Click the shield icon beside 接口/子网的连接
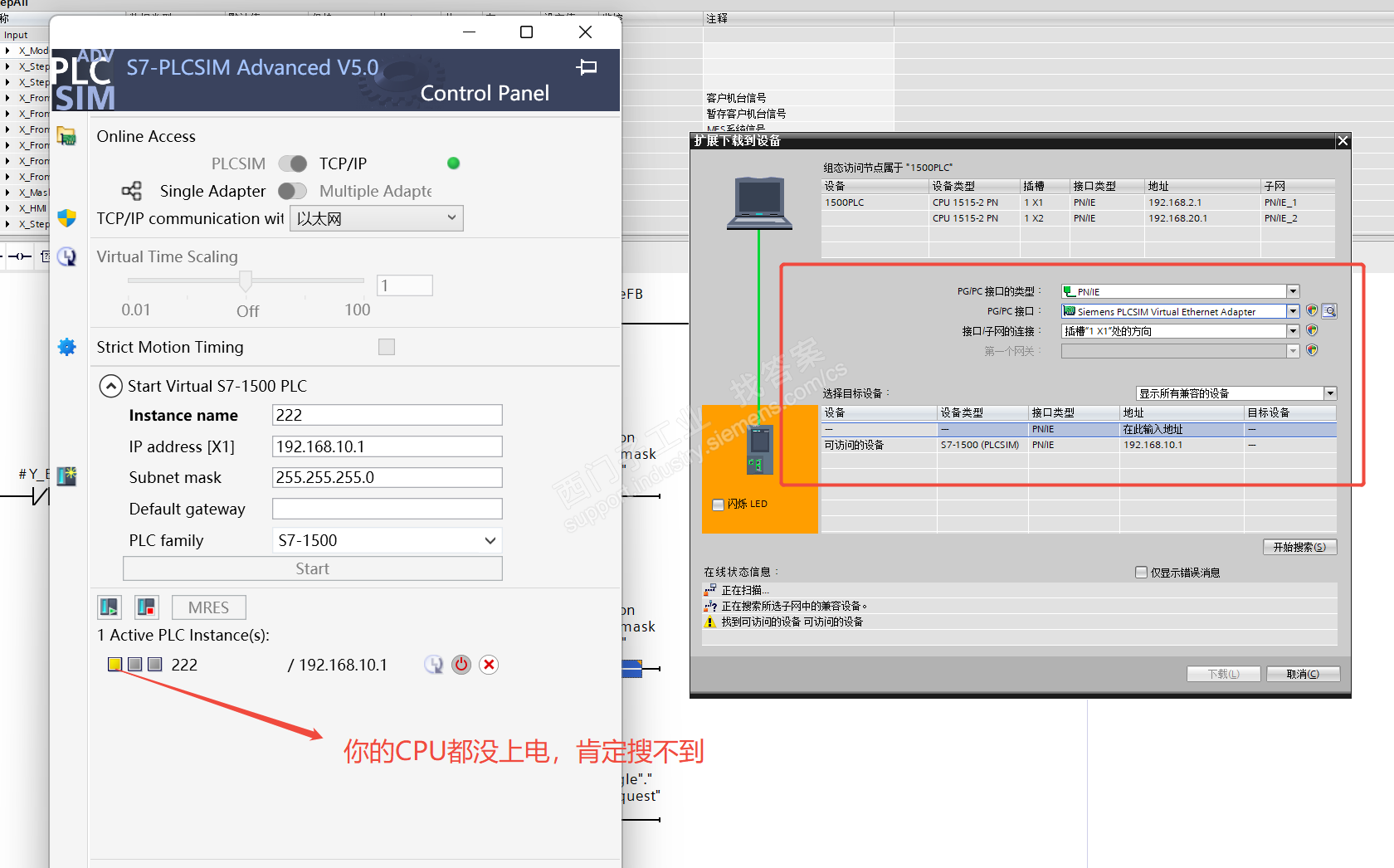The height and width of the screenshot is (868, 1394). [x=1312, y=330]
